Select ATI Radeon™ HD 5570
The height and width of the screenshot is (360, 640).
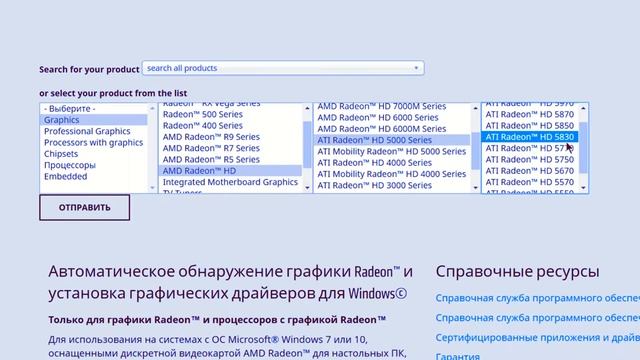click(530, 182)
